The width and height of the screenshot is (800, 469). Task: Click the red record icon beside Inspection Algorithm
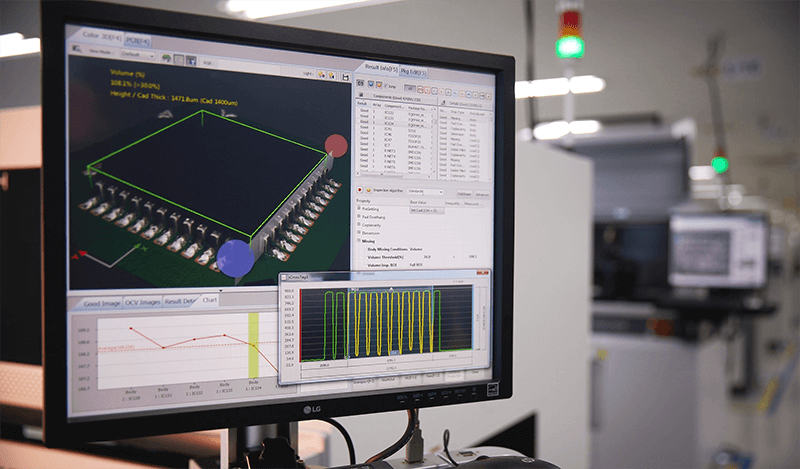(x=360, y=187)
